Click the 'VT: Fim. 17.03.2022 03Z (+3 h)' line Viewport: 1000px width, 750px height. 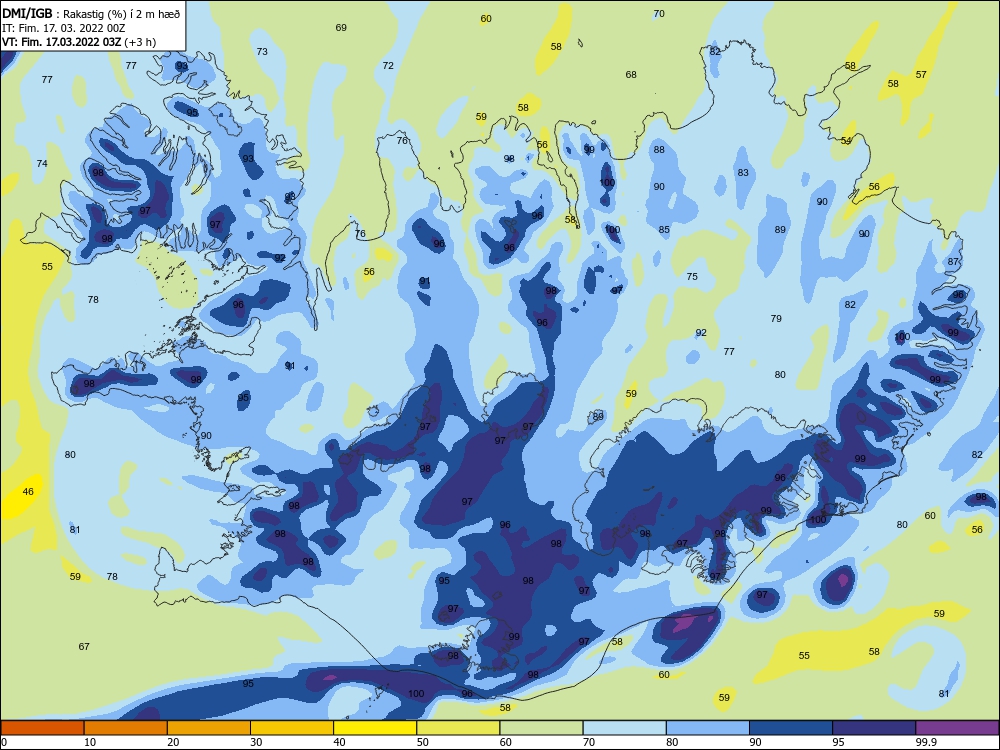point(79,42)
